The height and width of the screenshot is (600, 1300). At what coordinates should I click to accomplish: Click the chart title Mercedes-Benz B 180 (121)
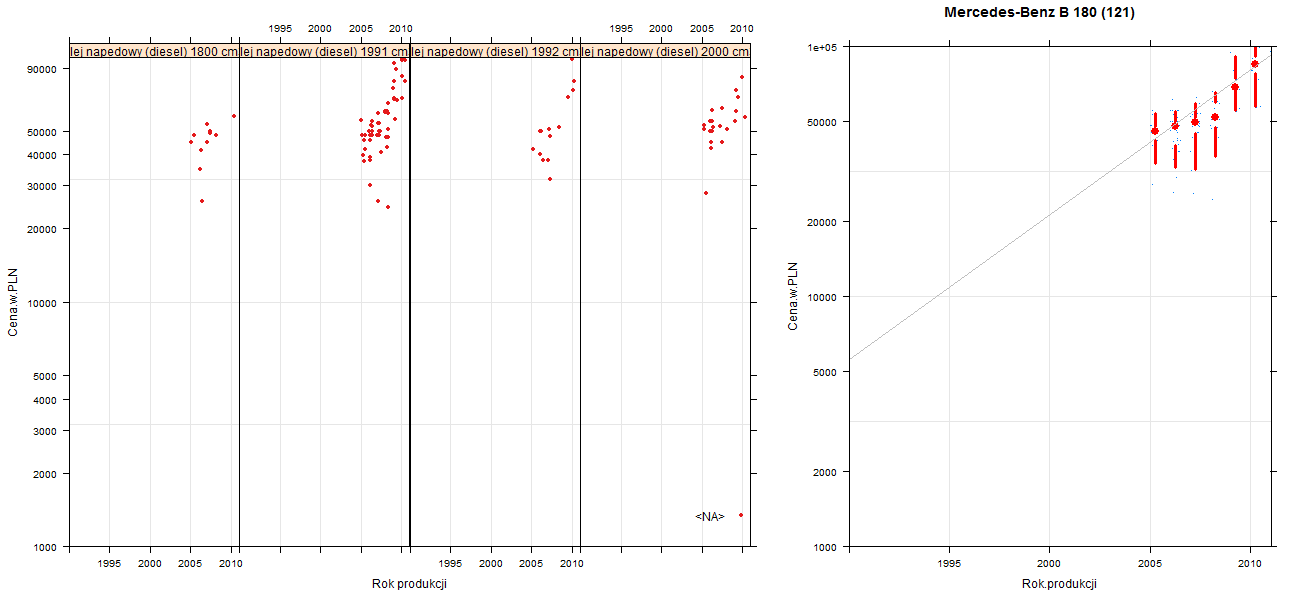click(1039, 13)
